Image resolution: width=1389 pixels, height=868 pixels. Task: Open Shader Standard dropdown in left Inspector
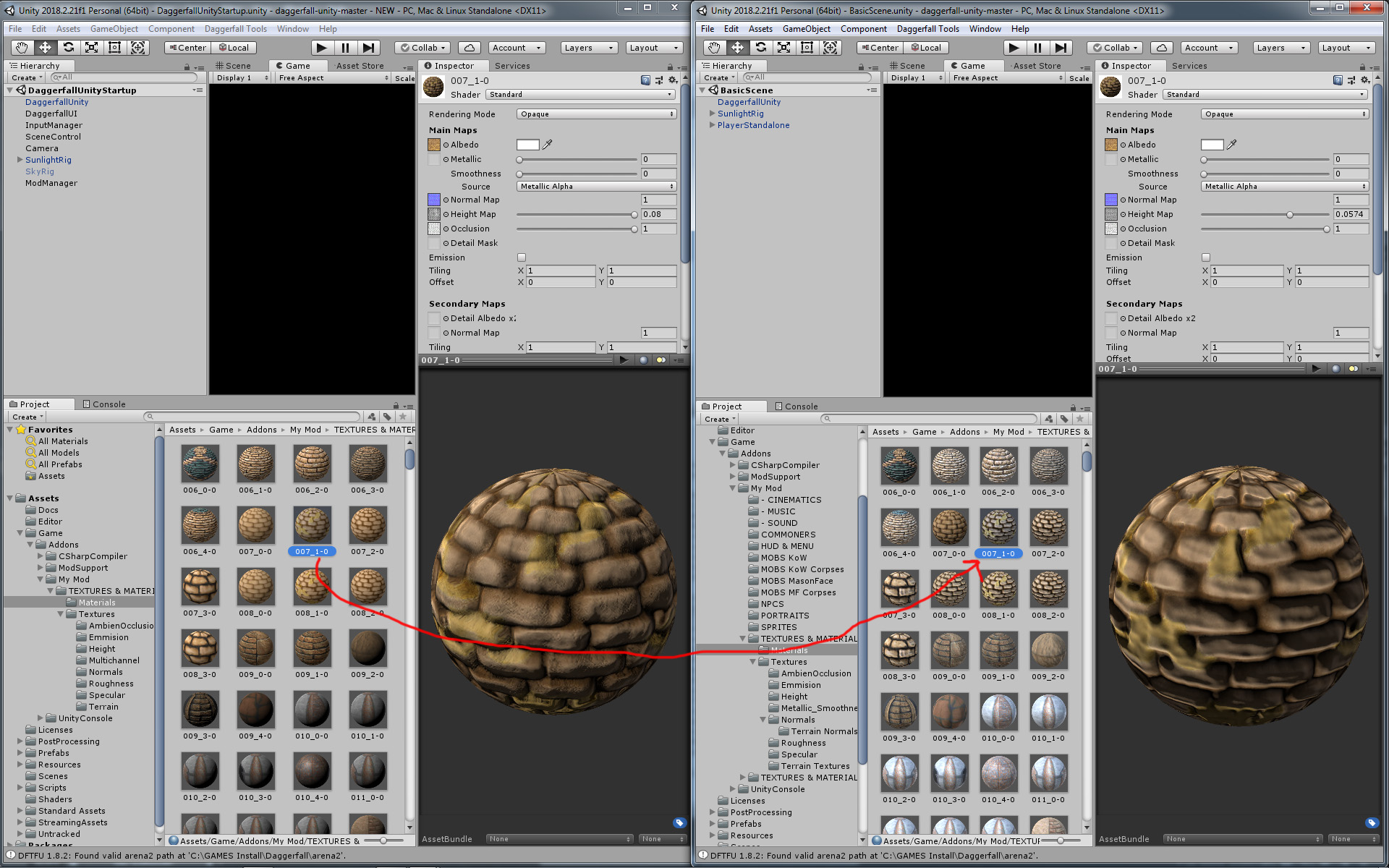[581, 95]
